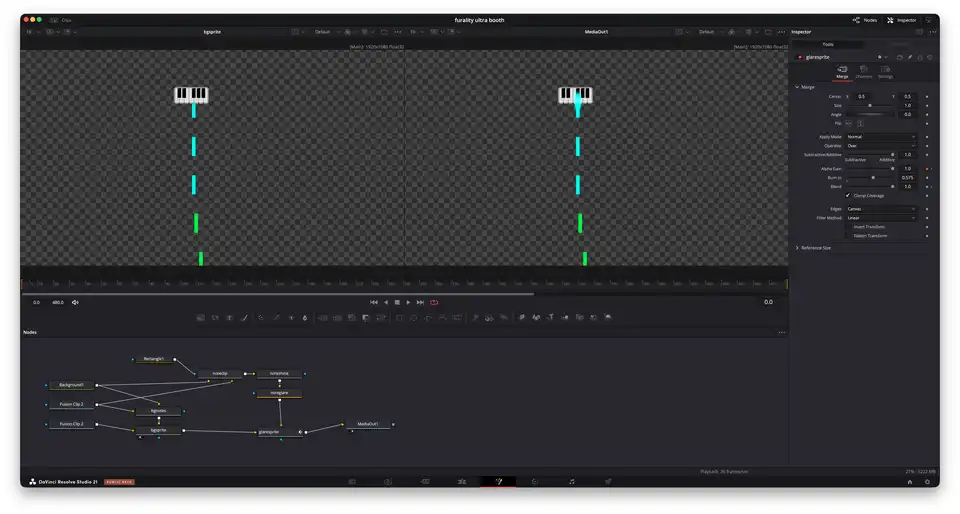Add a Paint node from toolbar
The height and width of the screenshot is (514, 960).
(244, 317)
